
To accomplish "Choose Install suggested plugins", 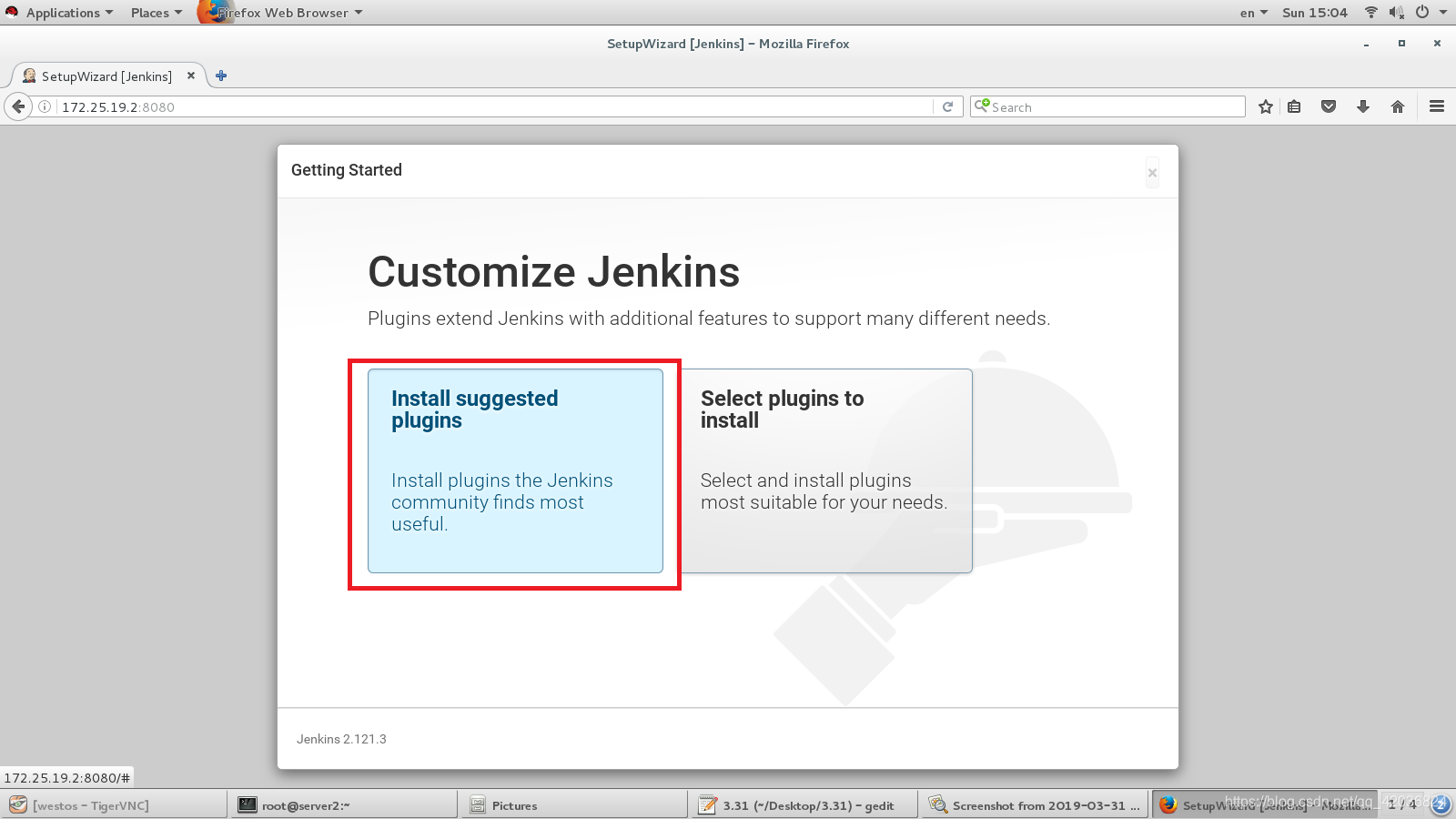I will pos(515,470).
